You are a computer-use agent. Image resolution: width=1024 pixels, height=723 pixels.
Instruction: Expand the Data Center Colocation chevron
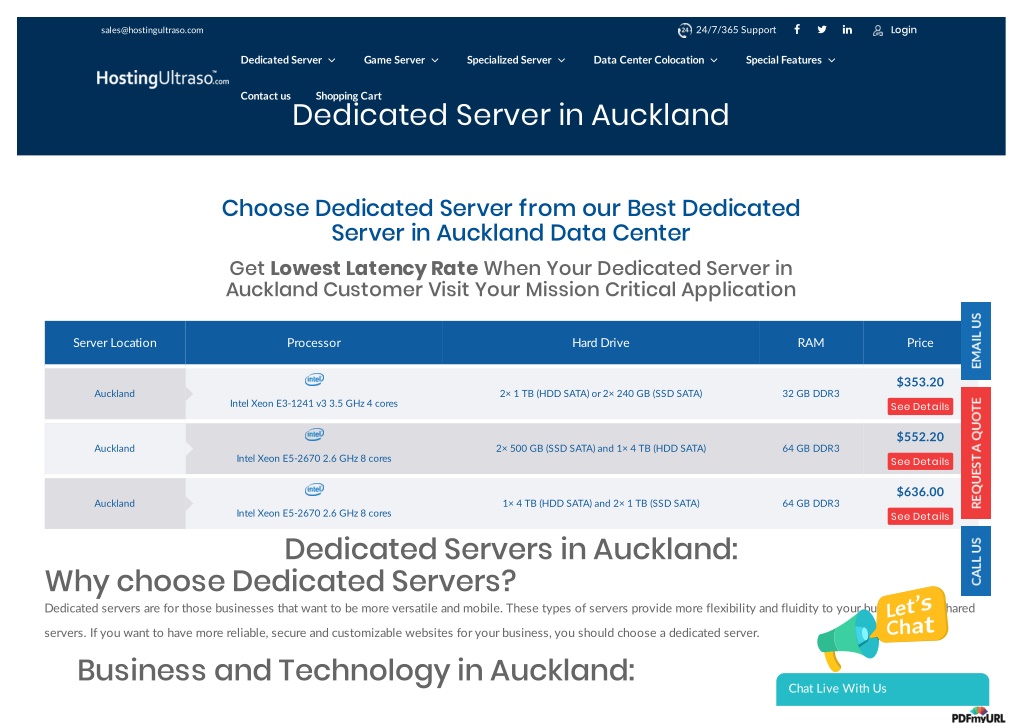(x=714, y=60)
